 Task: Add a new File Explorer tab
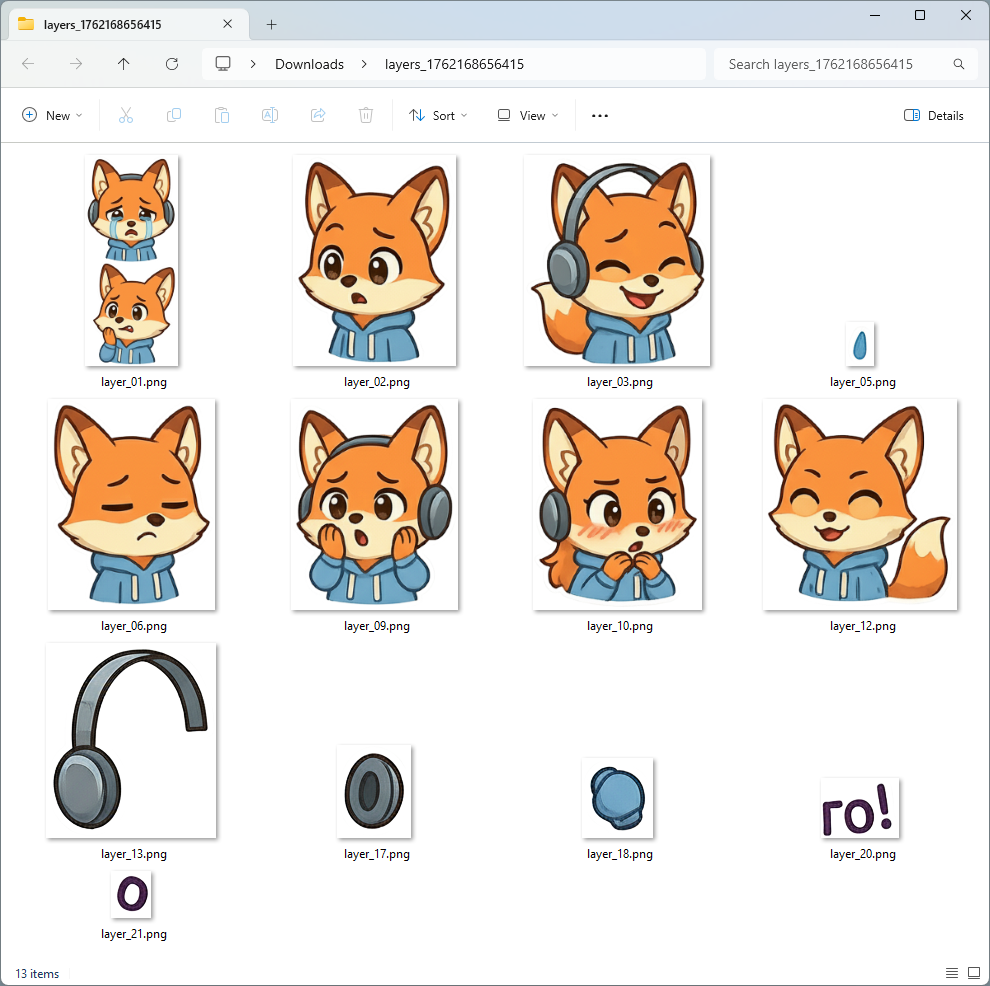tap(271, 24)
